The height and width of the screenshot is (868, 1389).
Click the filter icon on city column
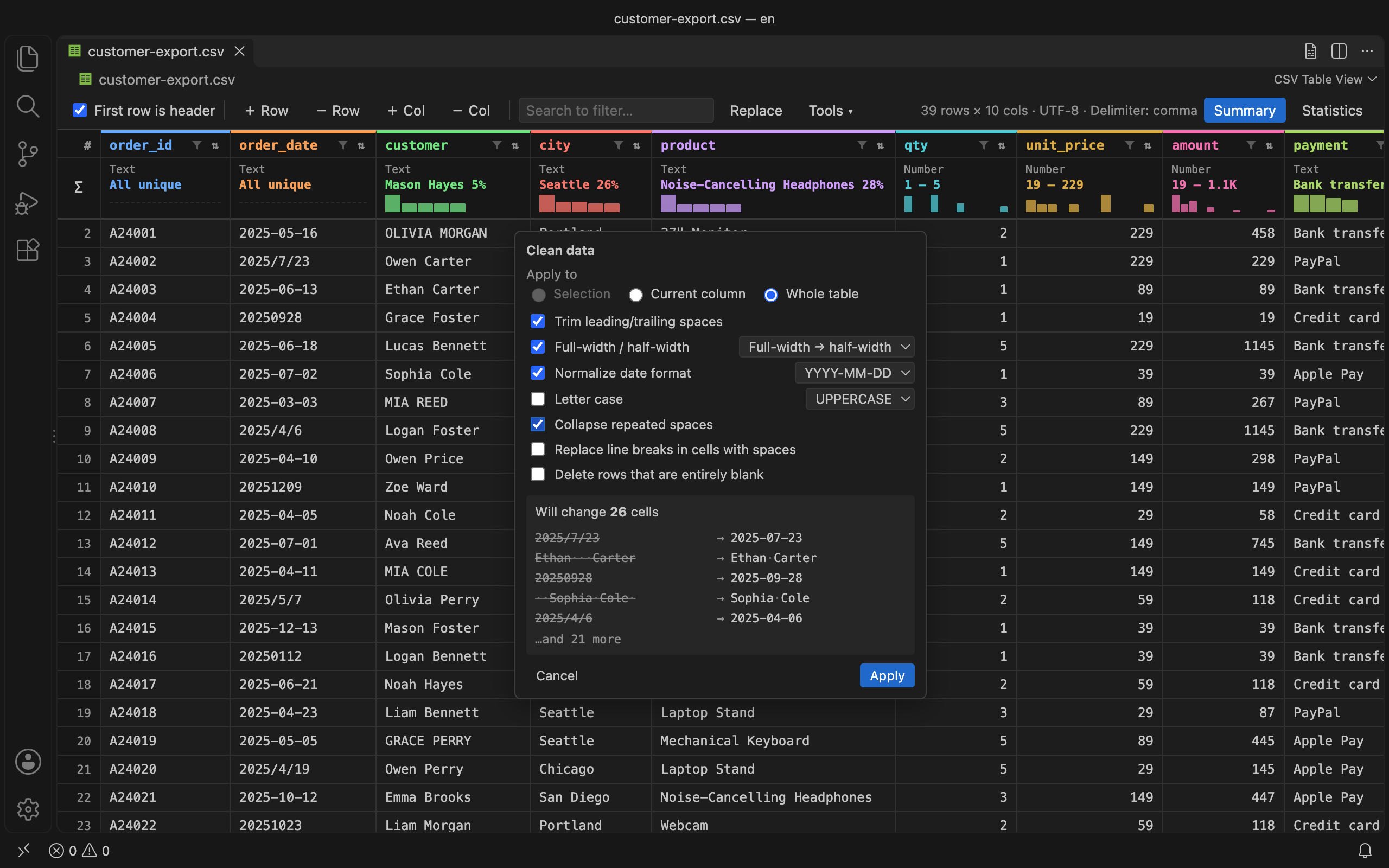pyautogui.click(x=618, y=145)
